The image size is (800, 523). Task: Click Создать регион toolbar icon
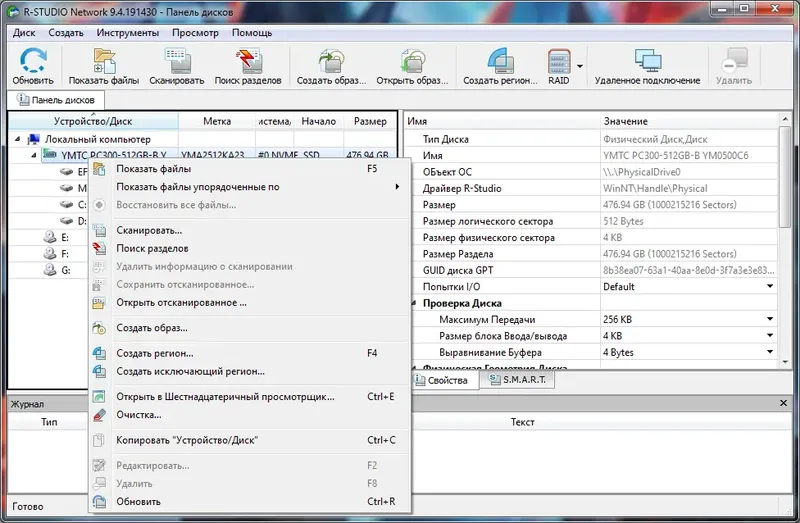(x=500, y=66)
